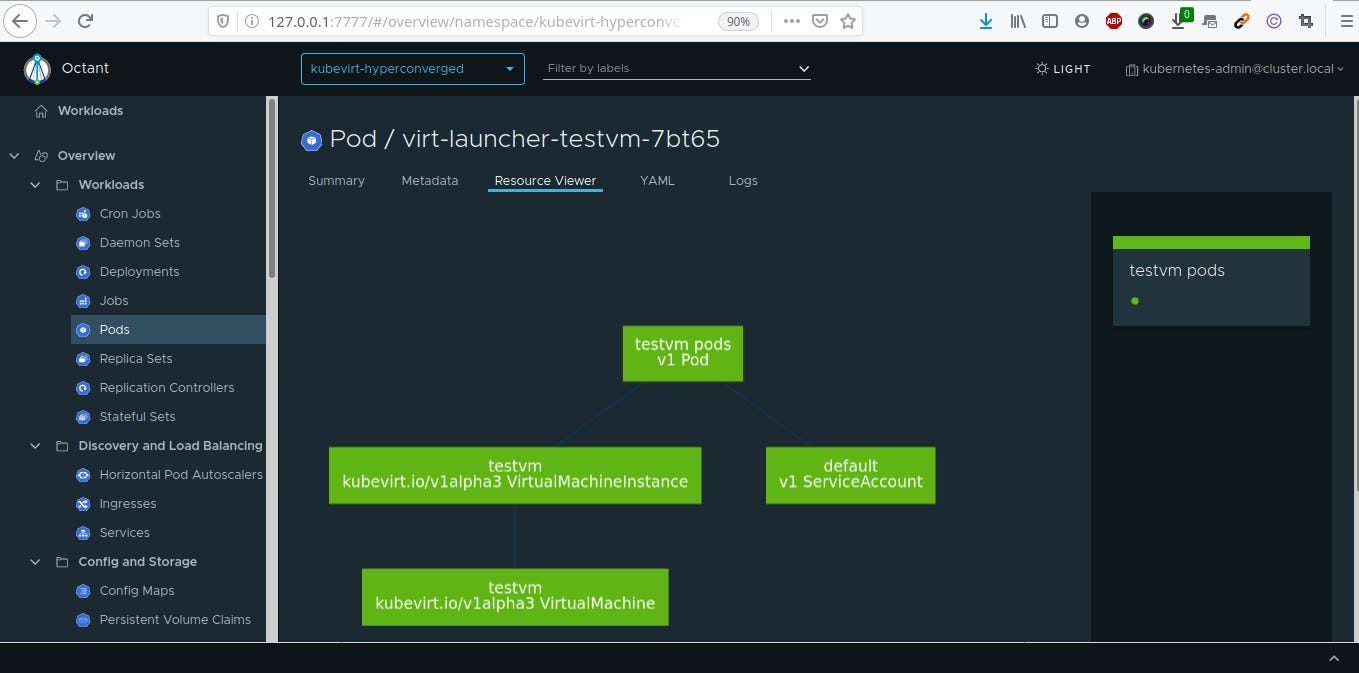
Task: Click the Deployments icon
Action: (84, 272)
